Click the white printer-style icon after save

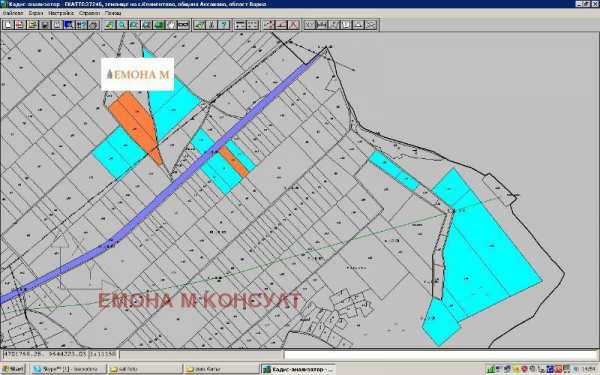coord(57,25)
